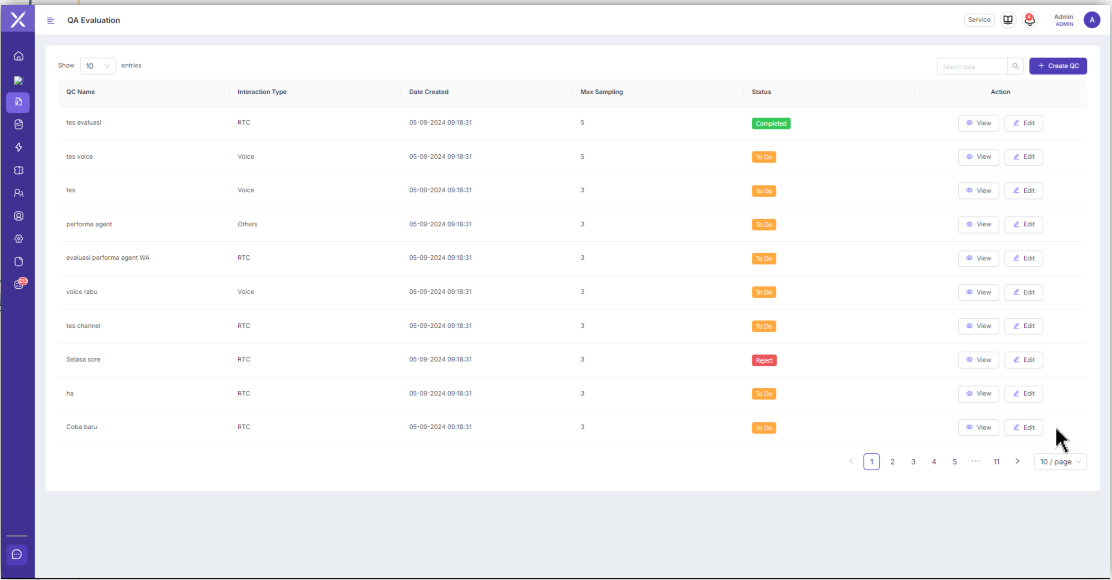The image size is (1112, 580).
Task: Click the Create QC button
Action: (1058, 66)
